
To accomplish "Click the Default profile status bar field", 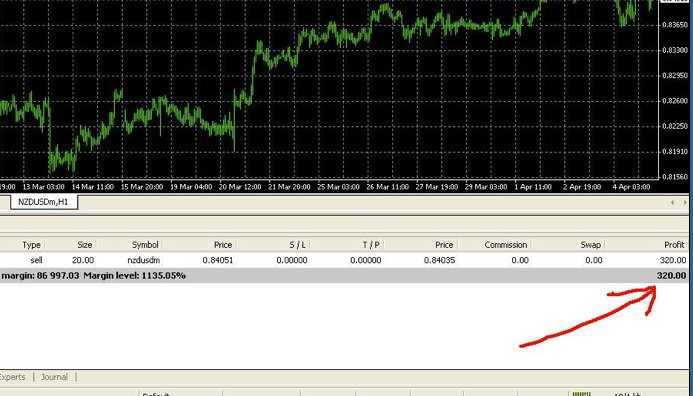I will 181,393.
